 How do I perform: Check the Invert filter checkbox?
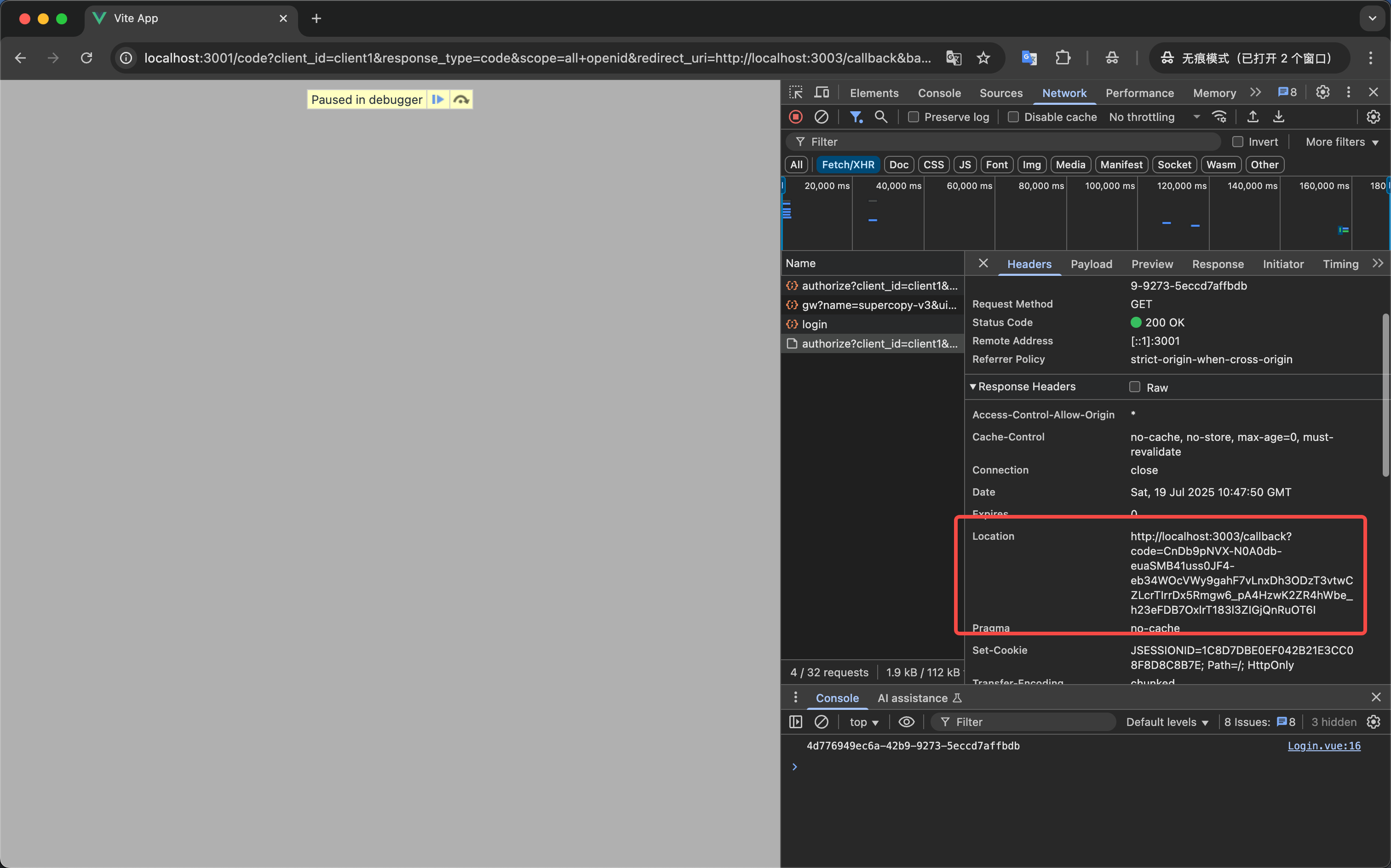point(1238,142)
